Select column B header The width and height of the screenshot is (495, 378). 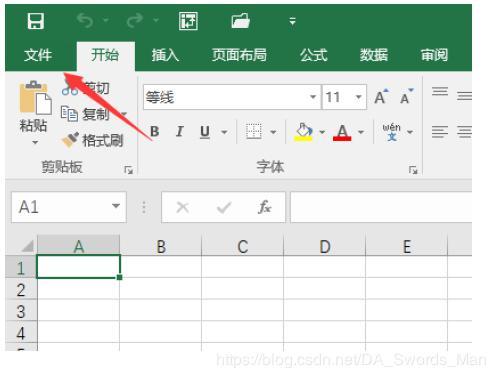[x=161, y=246]
